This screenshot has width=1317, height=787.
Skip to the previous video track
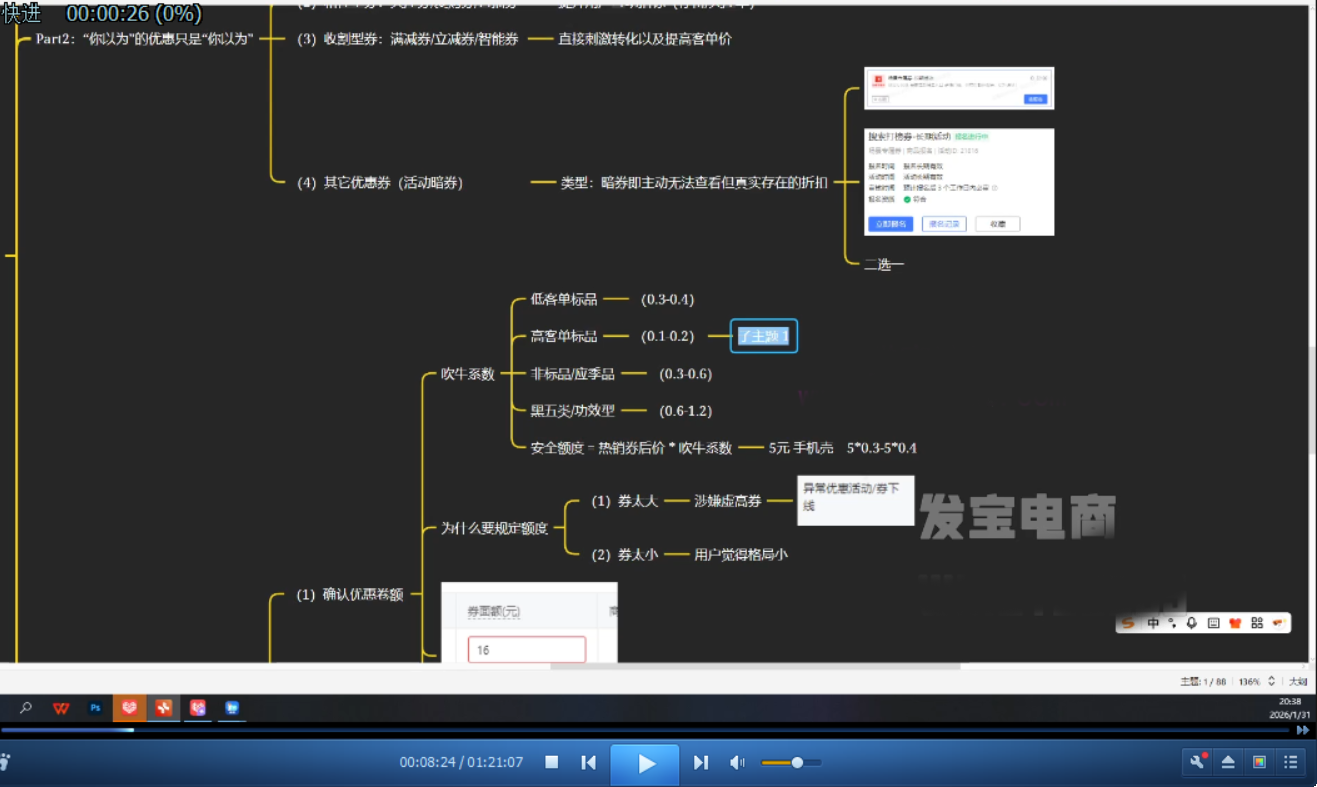click(589, 763)
